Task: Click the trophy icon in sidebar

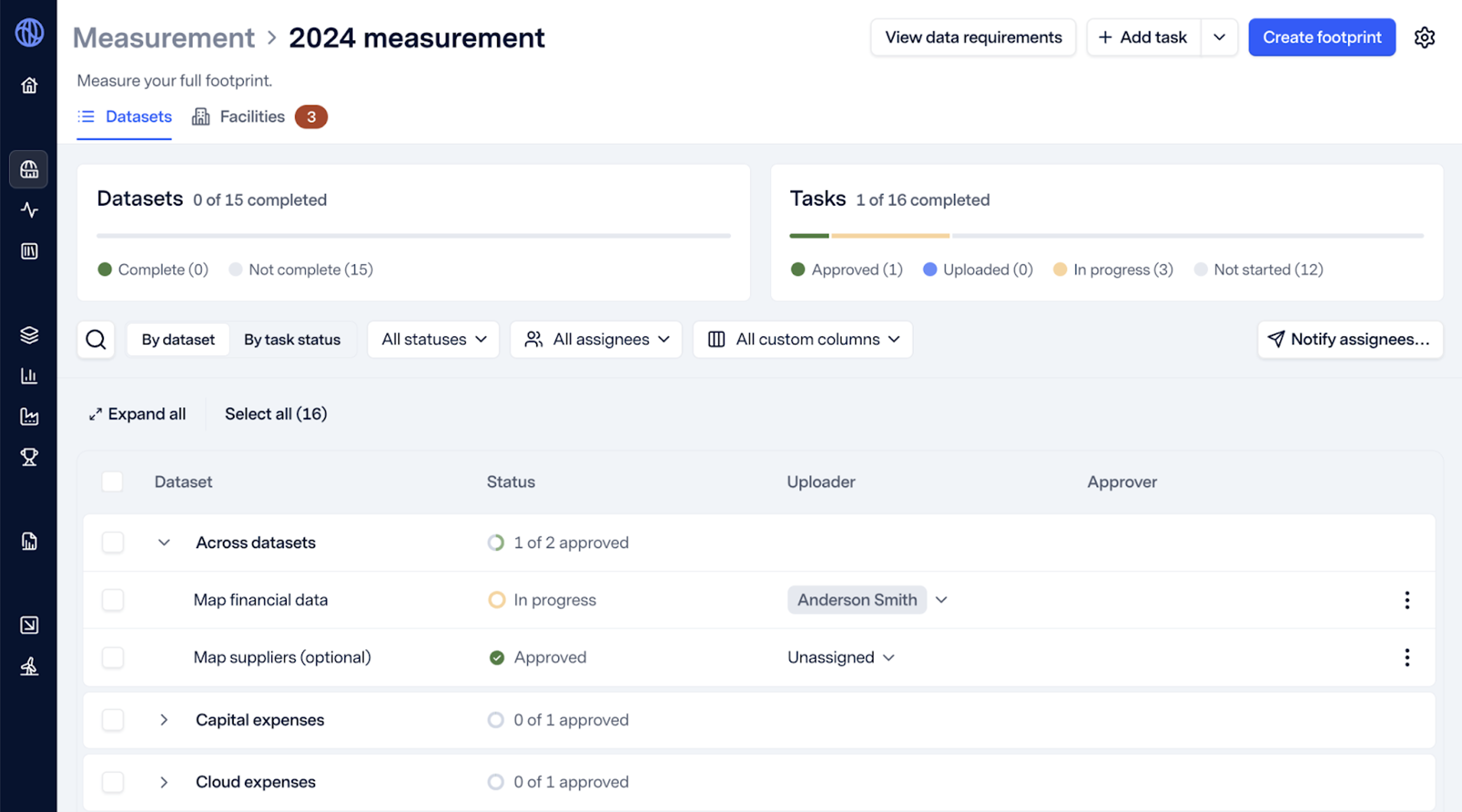Action: 29,457
